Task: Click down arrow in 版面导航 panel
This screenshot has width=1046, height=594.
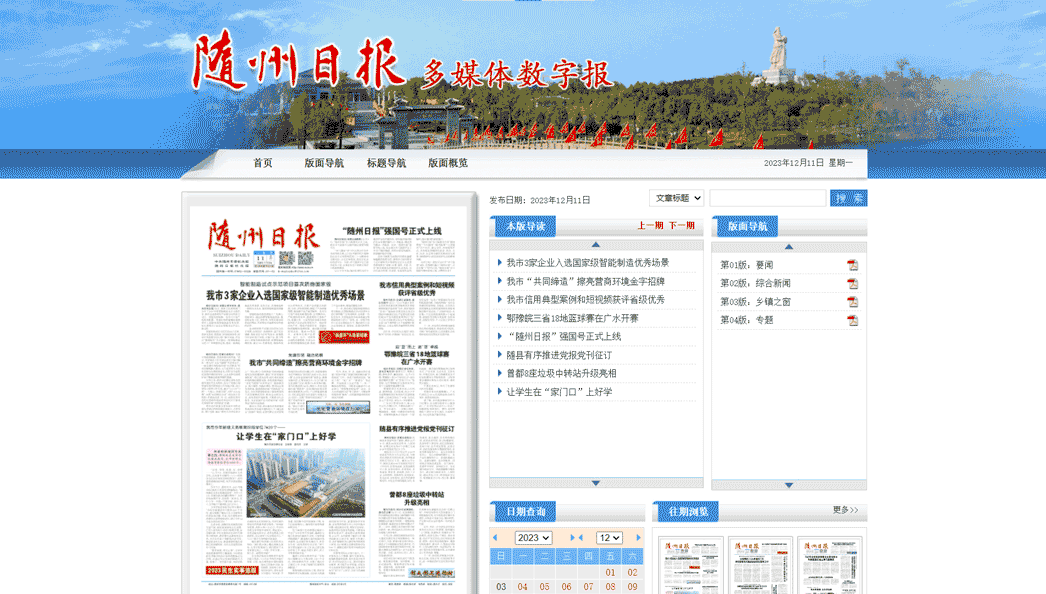Action: 789,485
